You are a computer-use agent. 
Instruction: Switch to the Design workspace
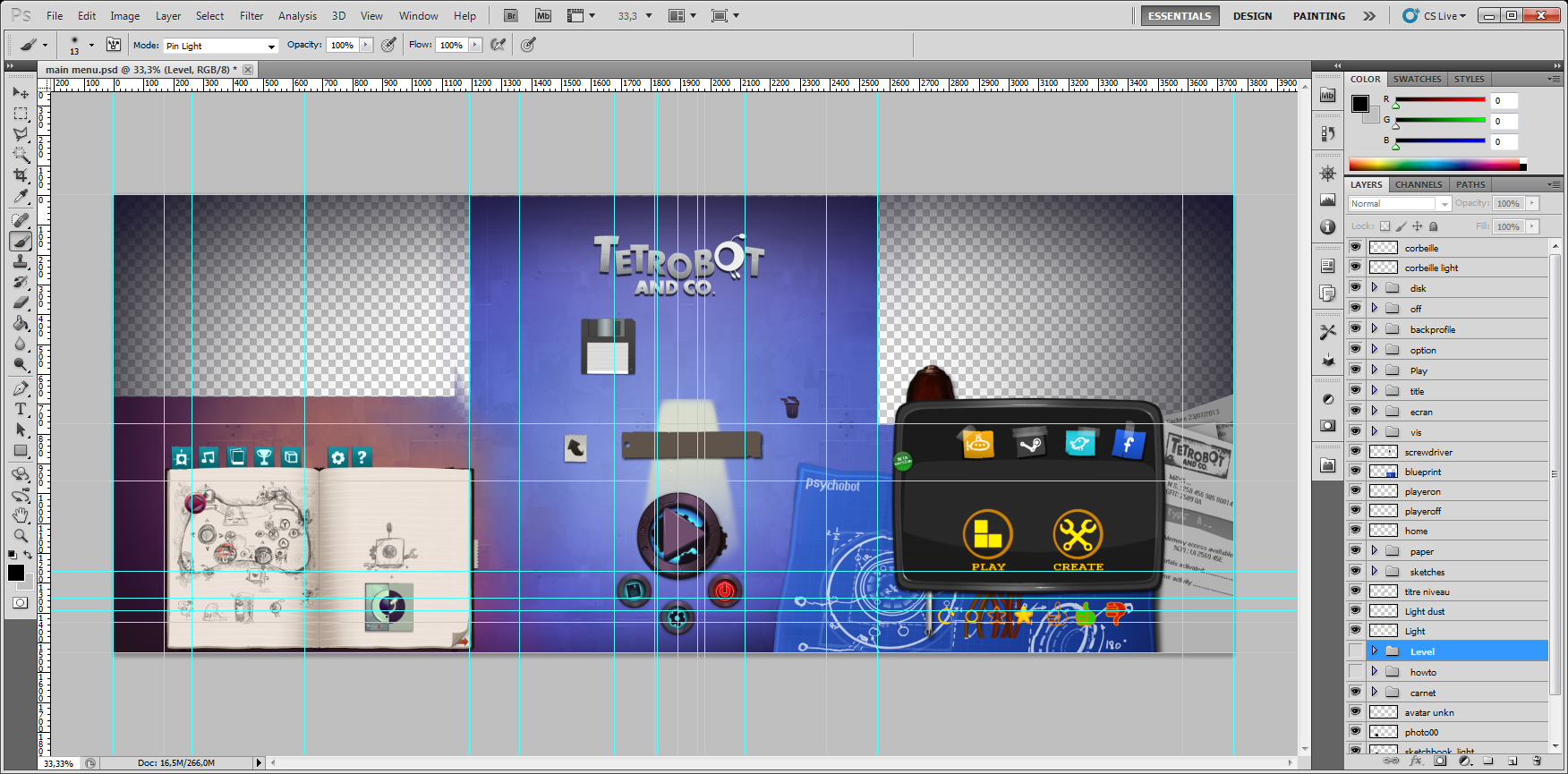click(1252, 16)
